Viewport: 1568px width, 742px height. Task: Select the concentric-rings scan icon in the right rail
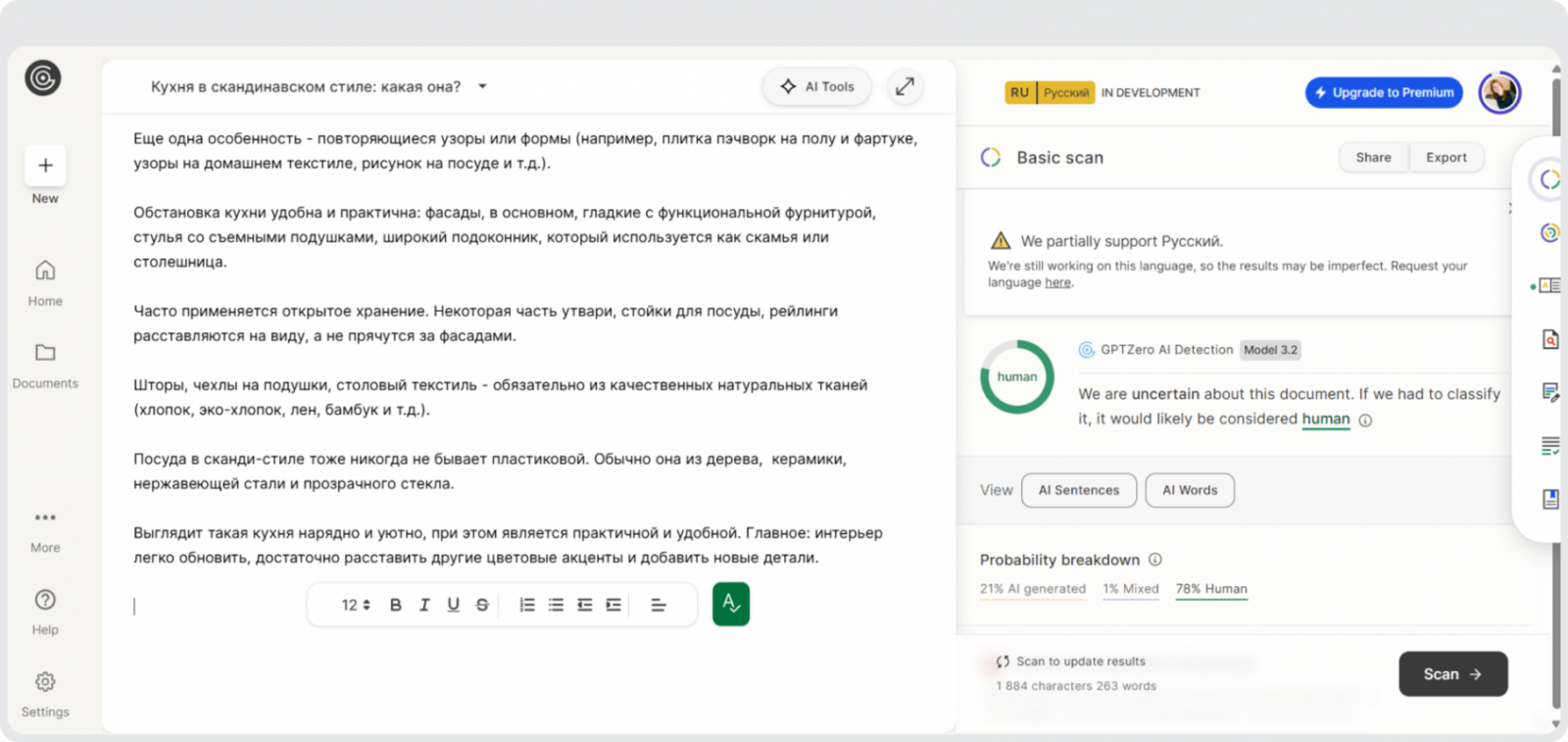click(x=1549, y=232)
